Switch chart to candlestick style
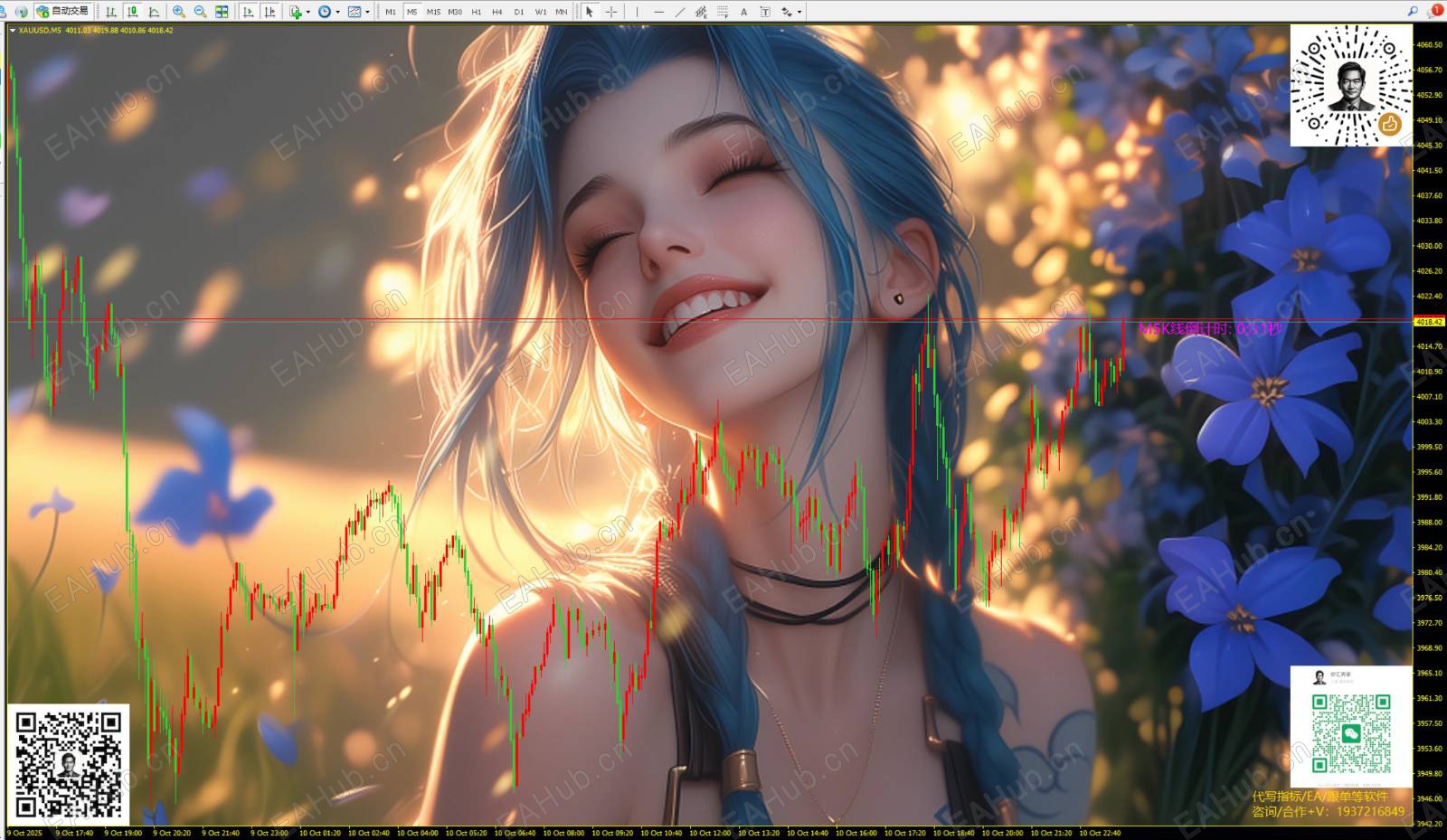 (x=133, y=12)
